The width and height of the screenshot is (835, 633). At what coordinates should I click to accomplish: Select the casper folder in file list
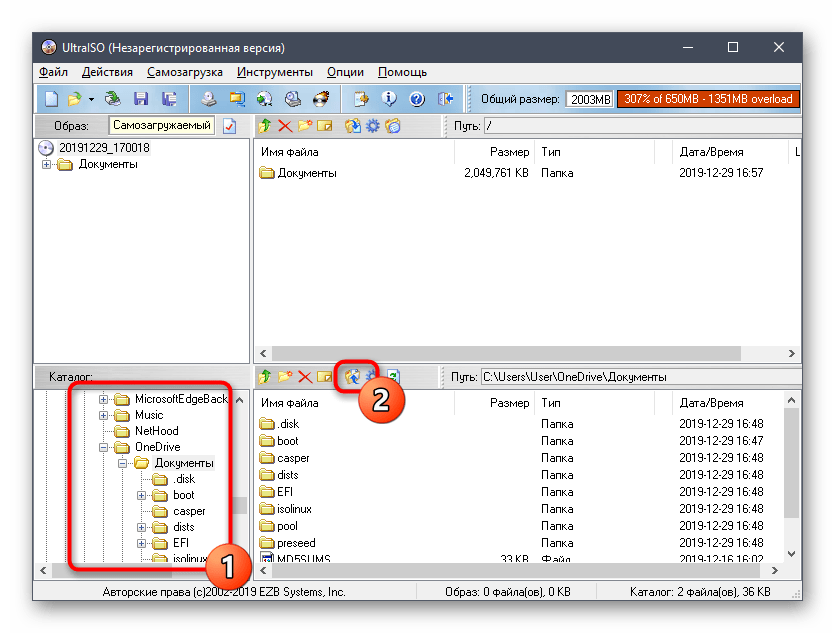tap(293, 458)
